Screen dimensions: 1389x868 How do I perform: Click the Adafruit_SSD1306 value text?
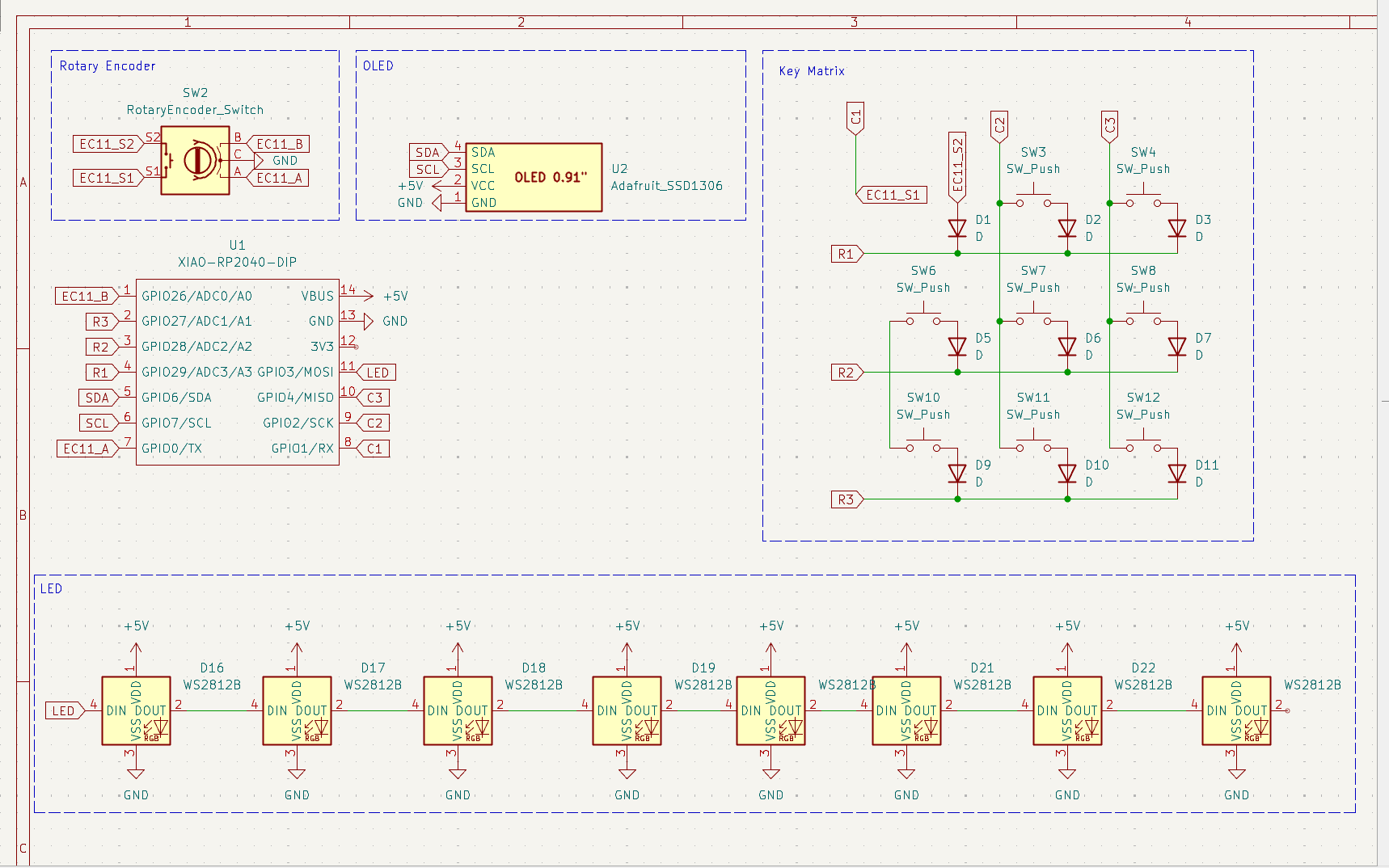coord(666,186)
